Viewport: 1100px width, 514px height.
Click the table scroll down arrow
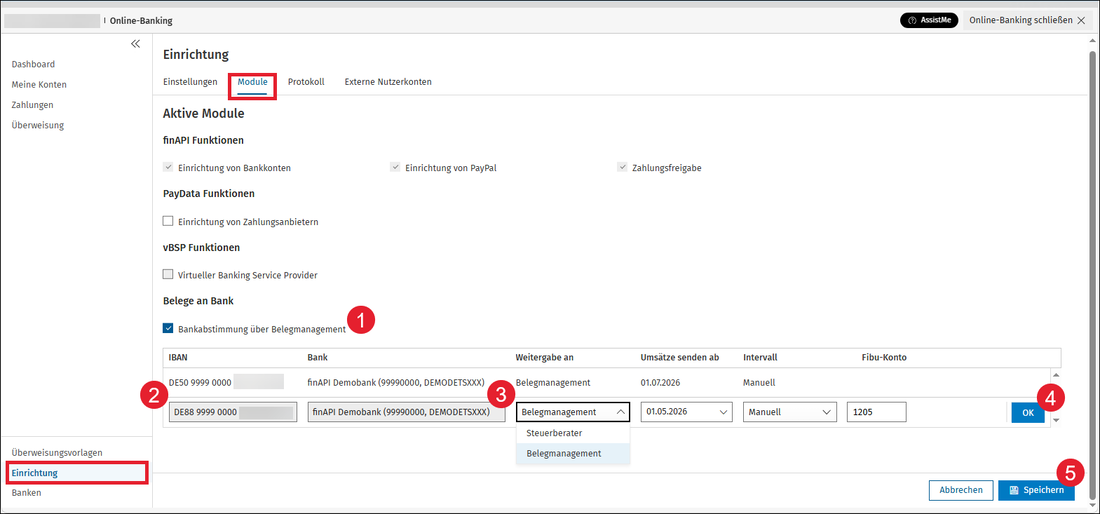pyautogui.click(x=1056, y=421)
